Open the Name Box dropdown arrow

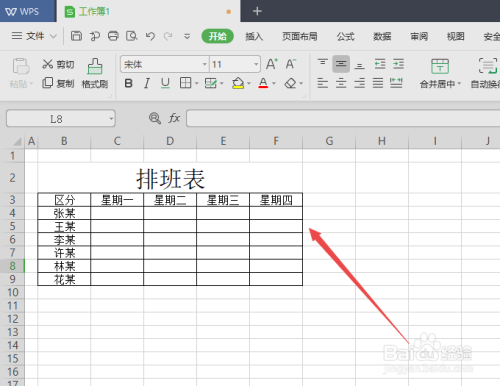111,119
